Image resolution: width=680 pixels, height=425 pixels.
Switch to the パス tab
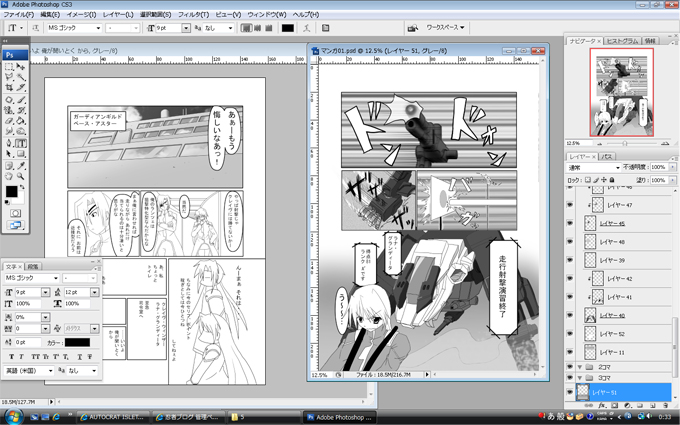[x=608, y=157]
